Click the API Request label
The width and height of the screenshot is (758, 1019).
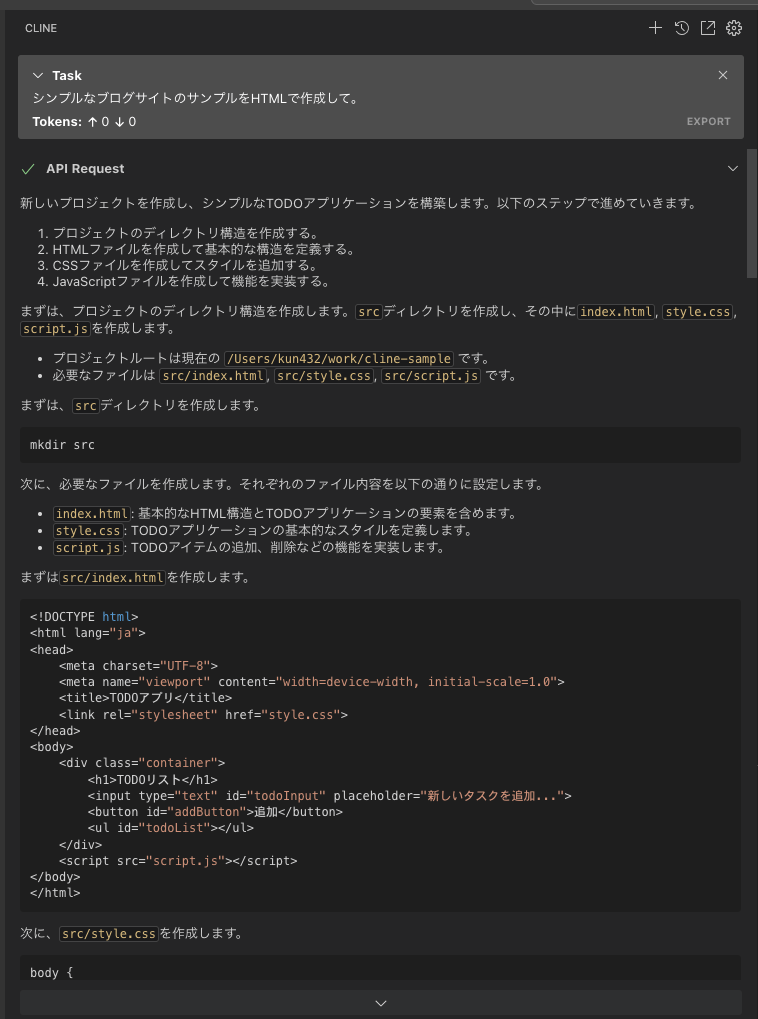[85, 169]
